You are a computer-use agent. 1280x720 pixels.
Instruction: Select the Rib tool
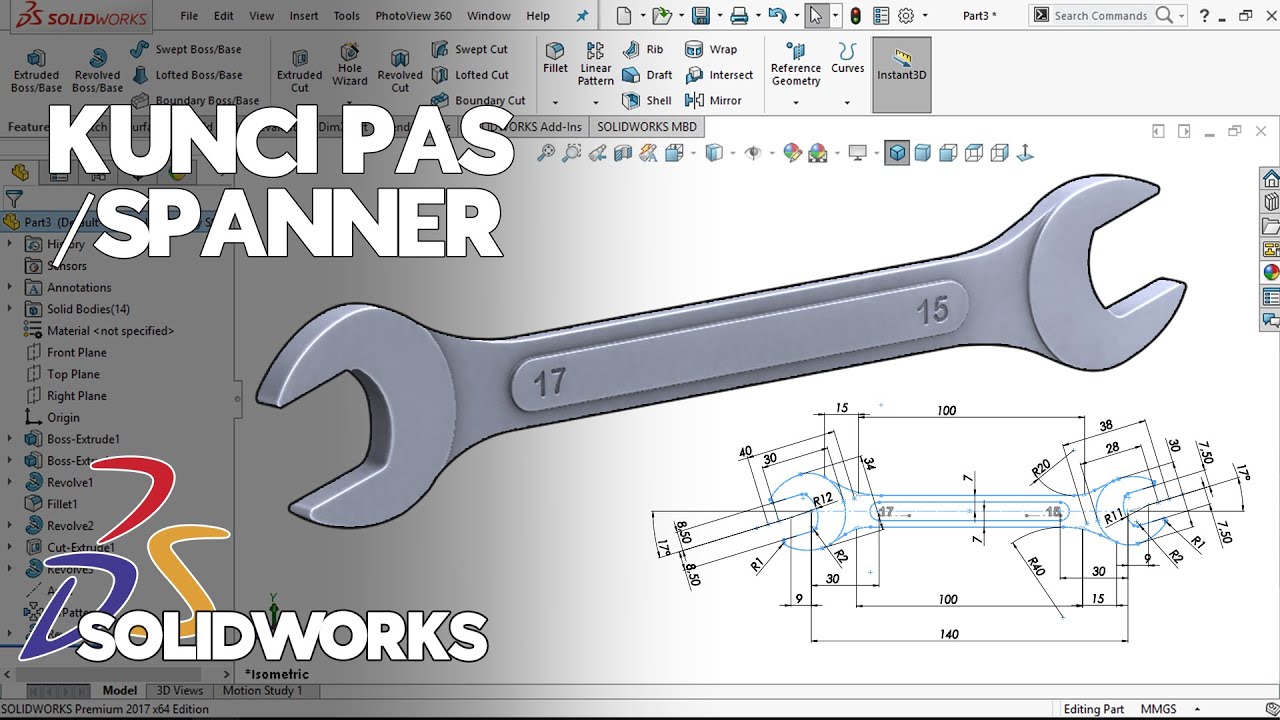642,49
